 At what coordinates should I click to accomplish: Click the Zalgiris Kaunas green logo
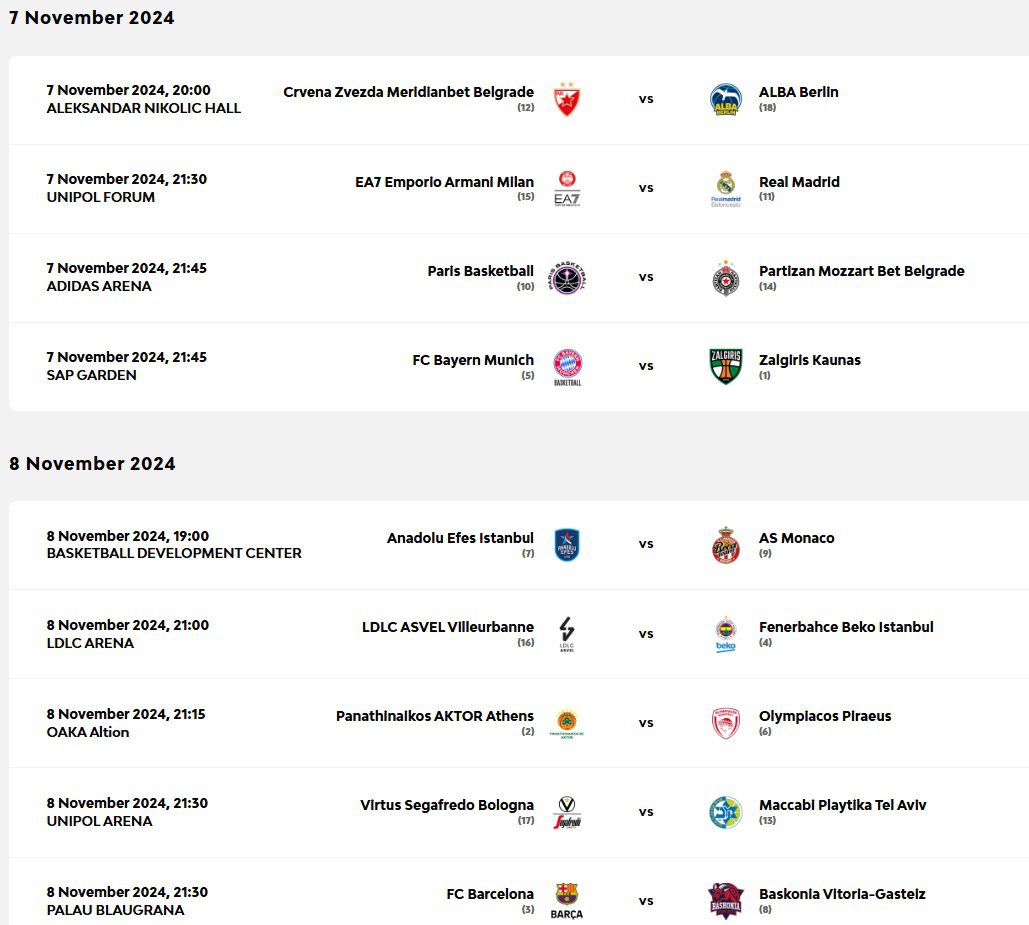point(726,366)
